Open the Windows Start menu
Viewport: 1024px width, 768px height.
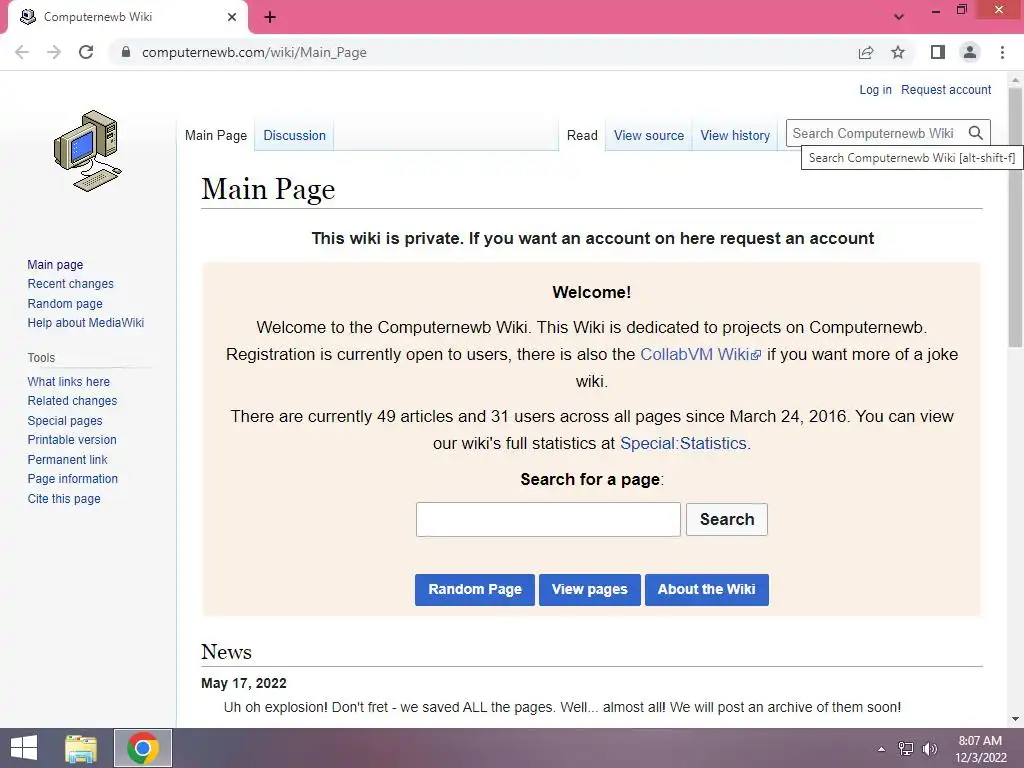click(x=24, y=748)
